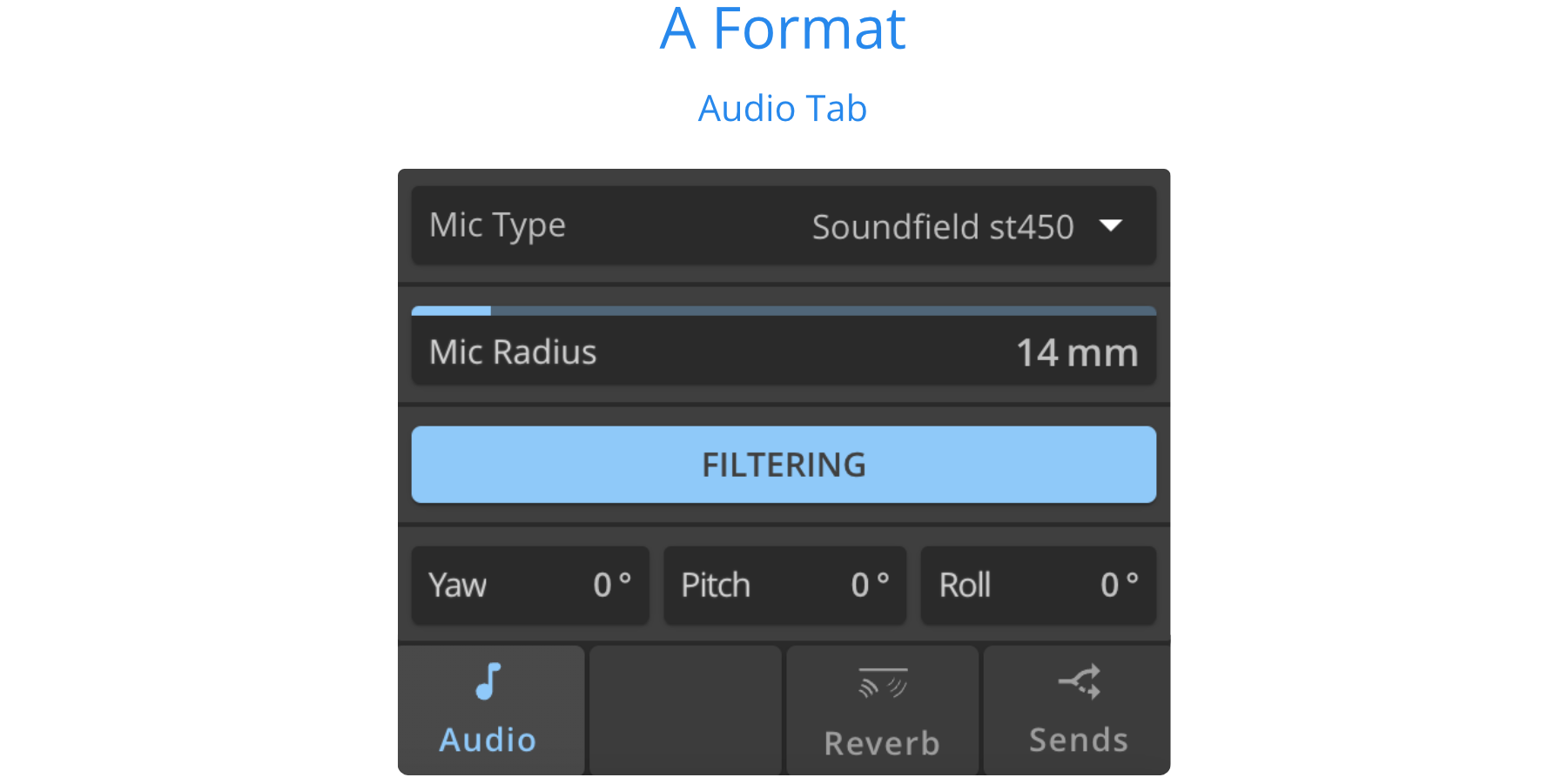The width and height of the screenshot is (1568, 784).
Task: Open the Reverb tab label
Action: (882, 744)
